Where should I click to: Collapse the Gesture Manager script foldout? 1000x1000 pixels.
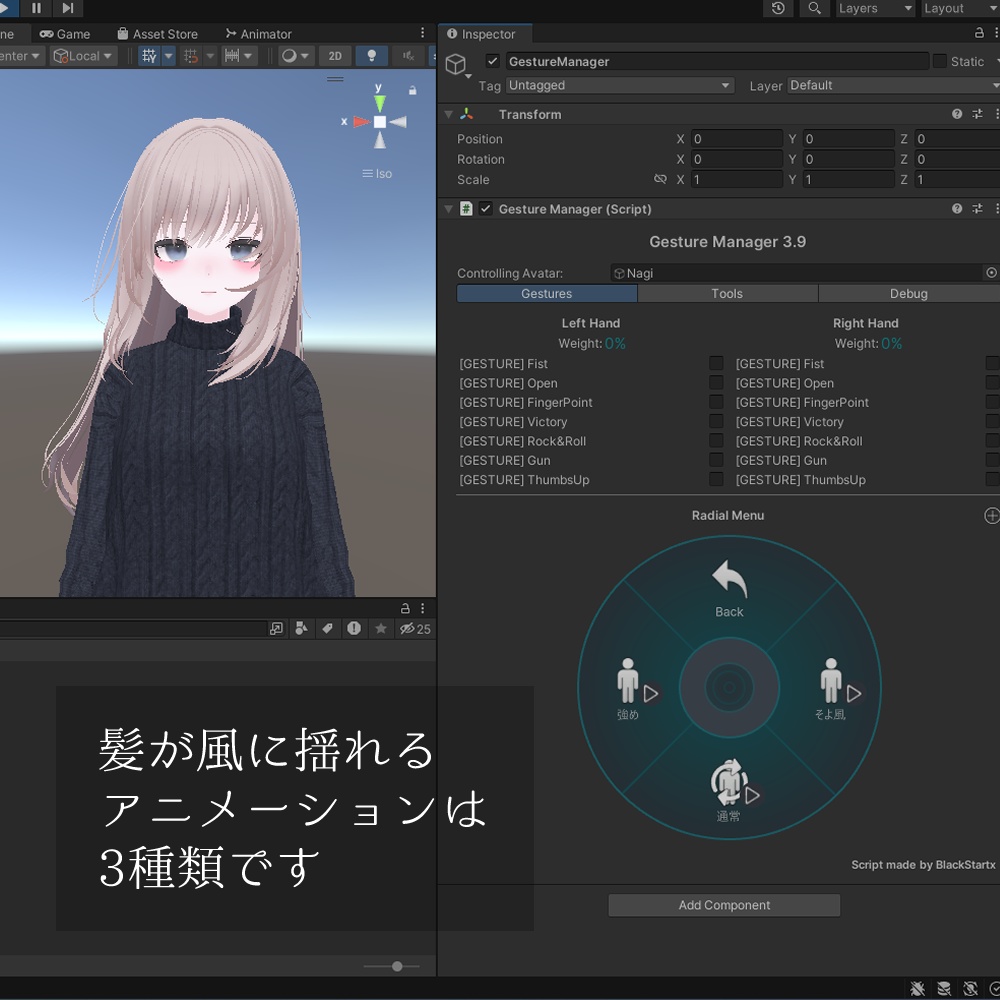(448, 209)
